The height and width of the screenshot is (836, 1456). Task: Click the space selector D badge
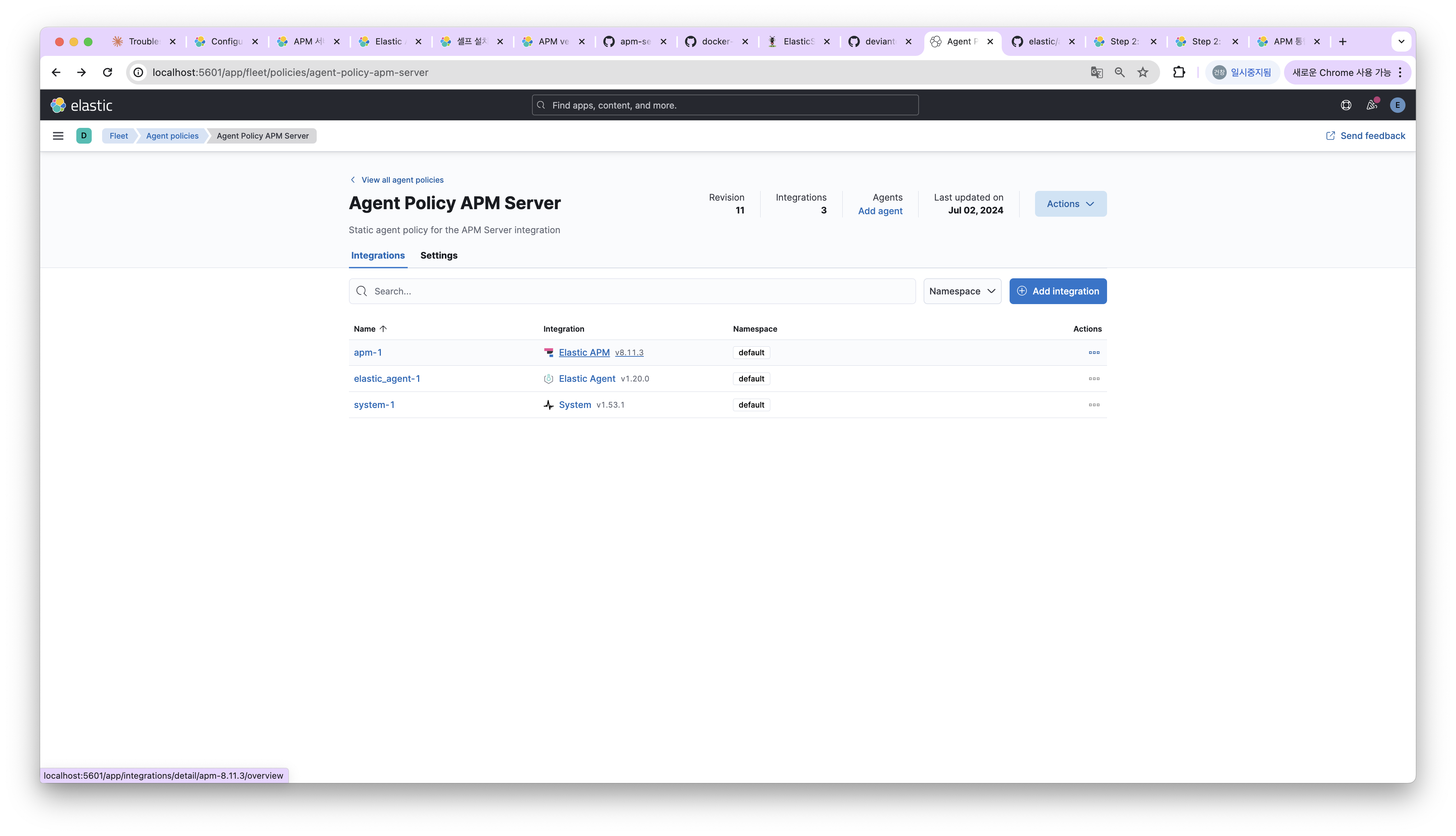click(84, 136)
